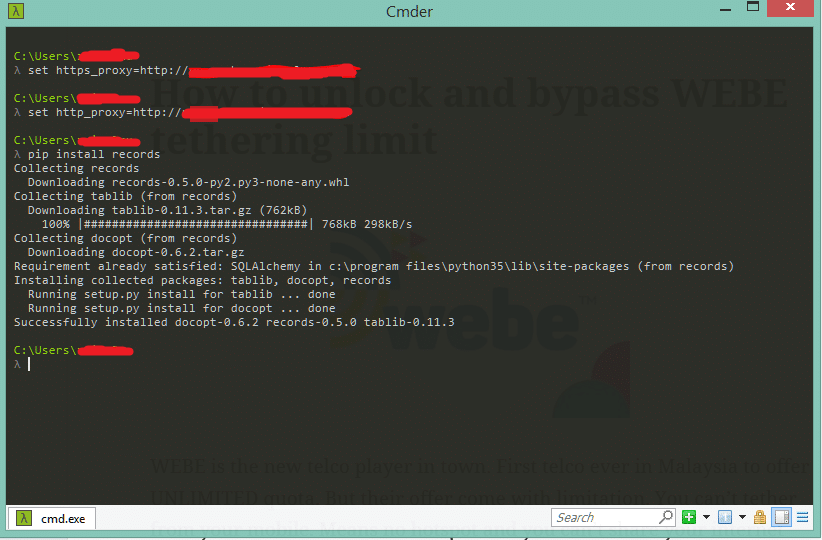
Task: Click the tablib download progress bar
Action: (x=197, y=224)
